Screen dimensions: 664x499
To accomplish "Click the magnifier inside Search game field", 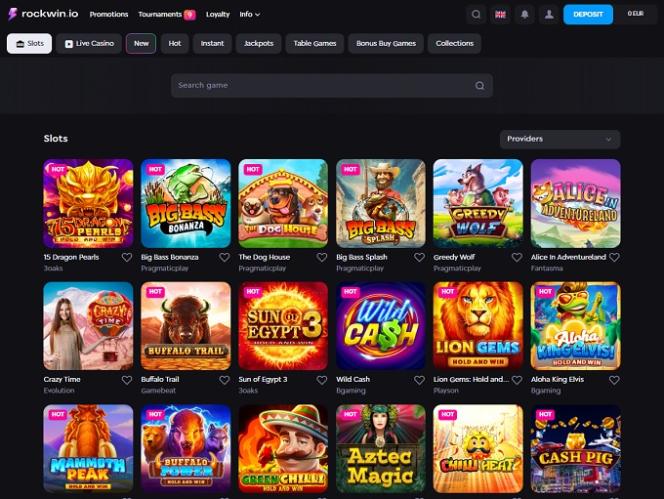I will coord(479,86).
